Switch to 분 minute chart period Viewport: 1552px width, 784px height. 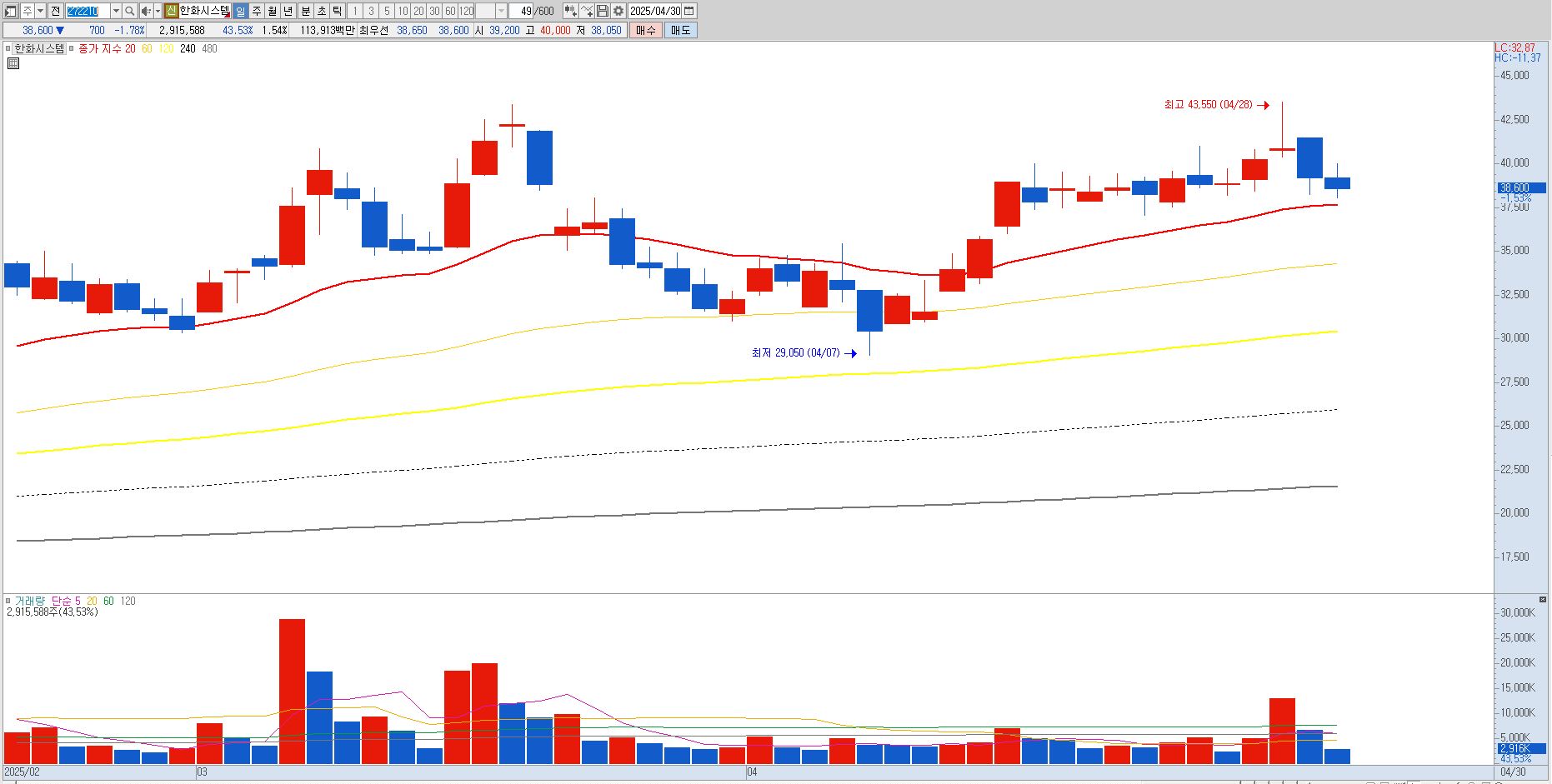tap(305, 11)
